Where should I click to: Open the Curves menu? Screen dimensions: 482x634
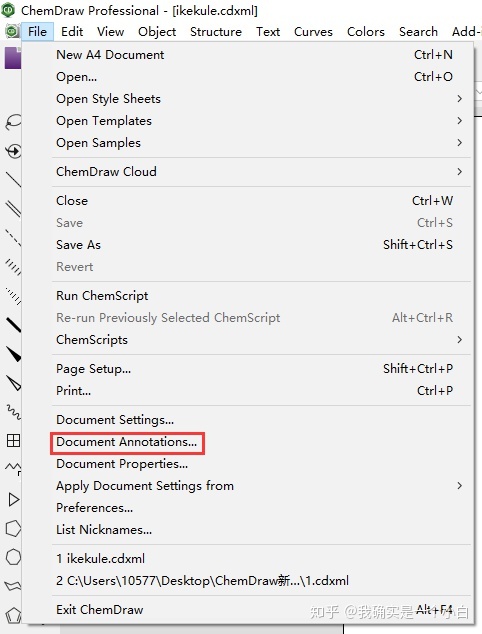[313, 32]
